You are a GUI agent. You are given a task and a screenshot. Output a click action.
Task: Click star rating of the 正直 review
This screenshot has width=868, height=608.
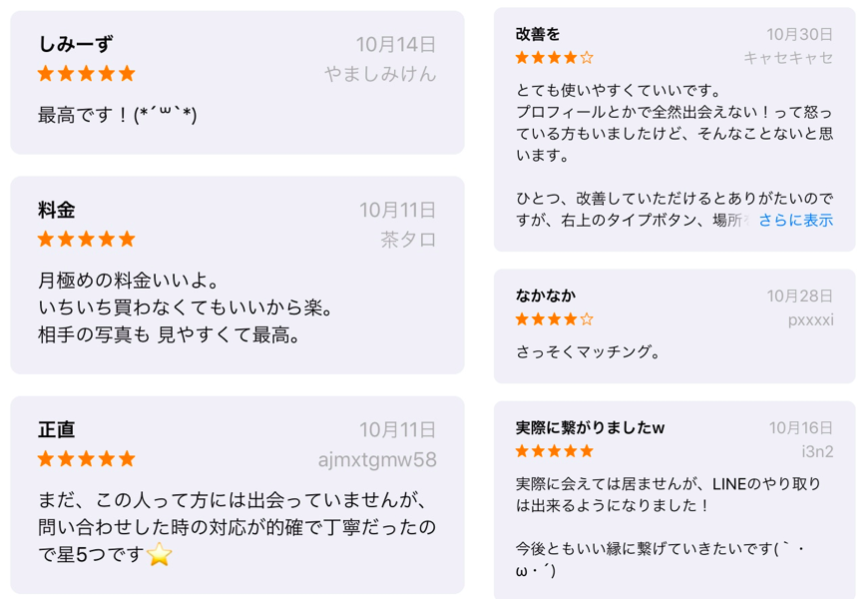[x=86, y=459]
